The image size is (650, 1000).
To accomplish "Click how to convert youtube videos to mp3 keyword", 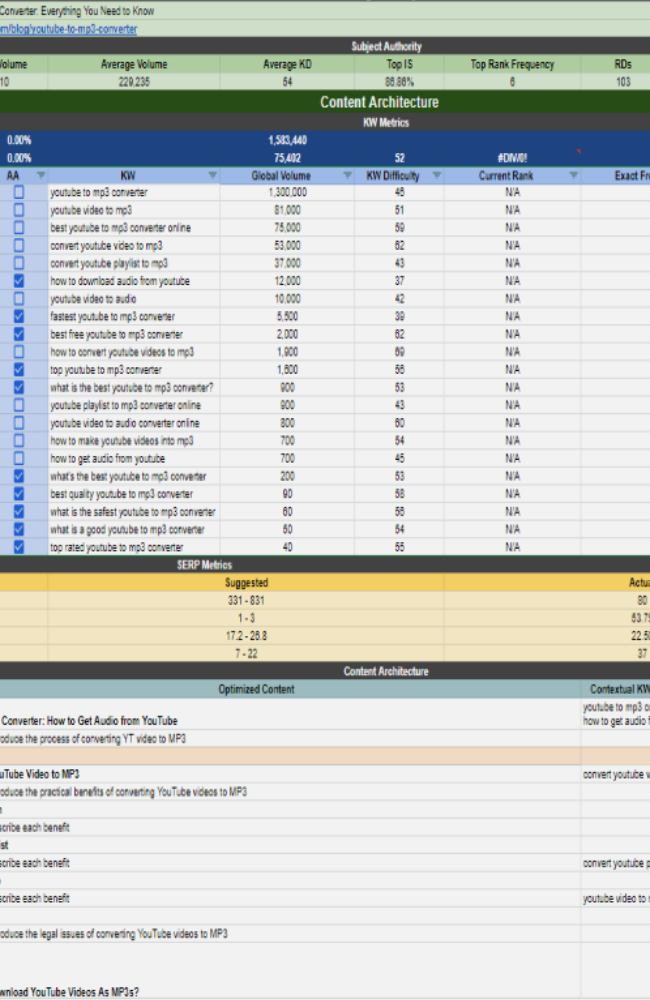I will coord(122,352).
